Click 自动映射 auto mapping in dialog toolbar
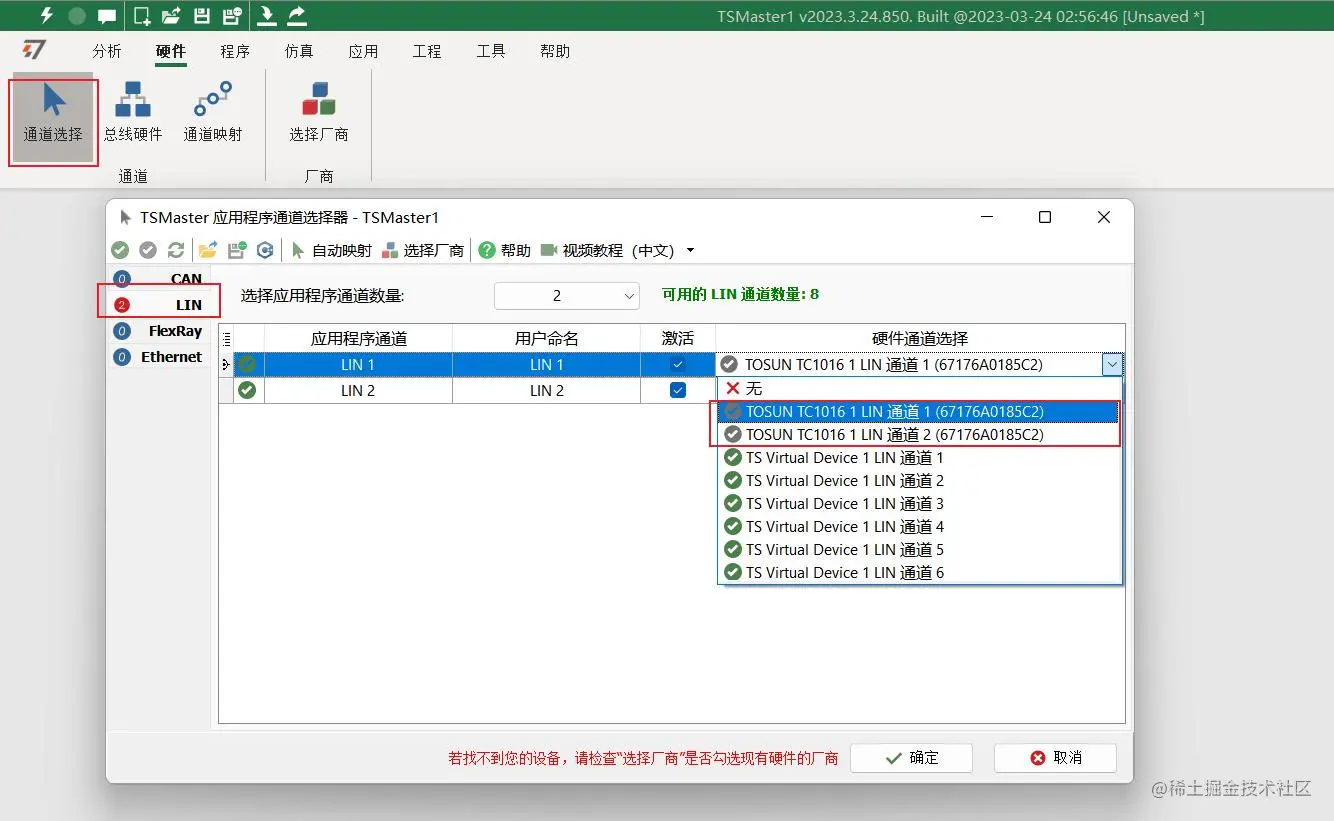This screenshot has width=1334, height=821. [x=331, y=250]
